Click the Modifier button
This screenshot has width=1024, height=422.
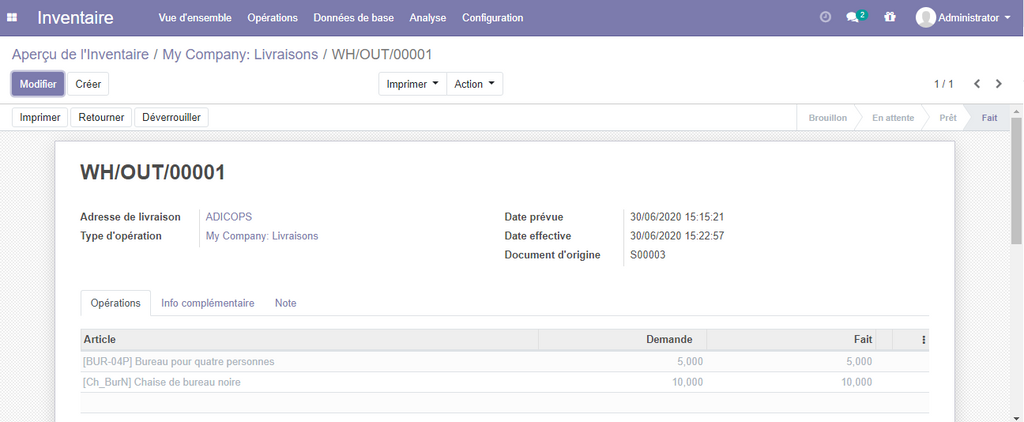38,84
